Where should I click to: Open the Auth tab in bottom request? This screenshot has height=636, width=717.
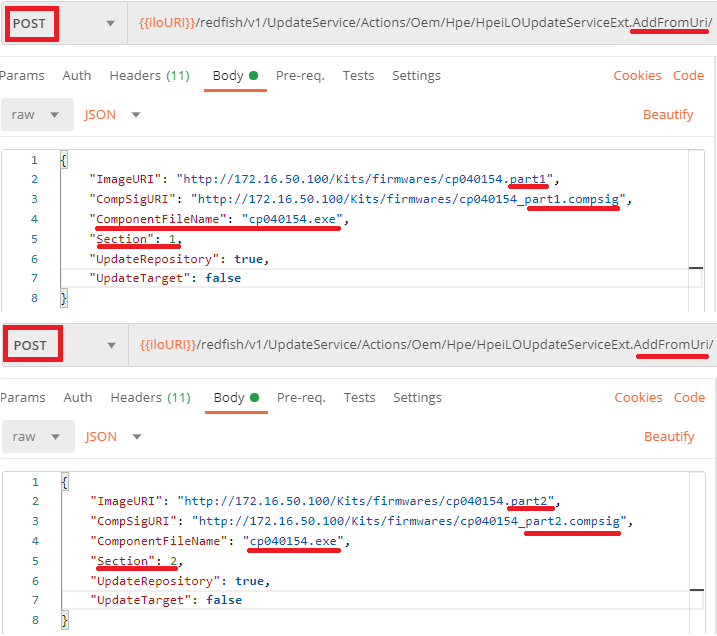point(77,398)
